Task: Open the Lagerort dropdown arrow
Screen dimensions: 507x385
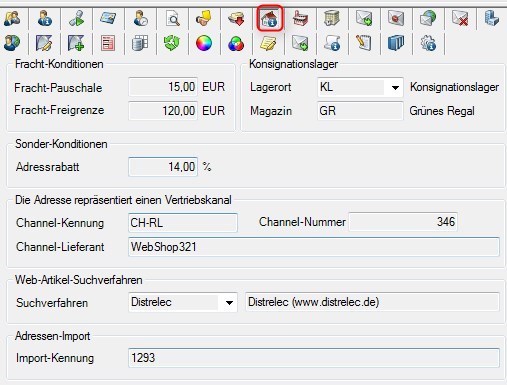Action: (x=395, y=88)
